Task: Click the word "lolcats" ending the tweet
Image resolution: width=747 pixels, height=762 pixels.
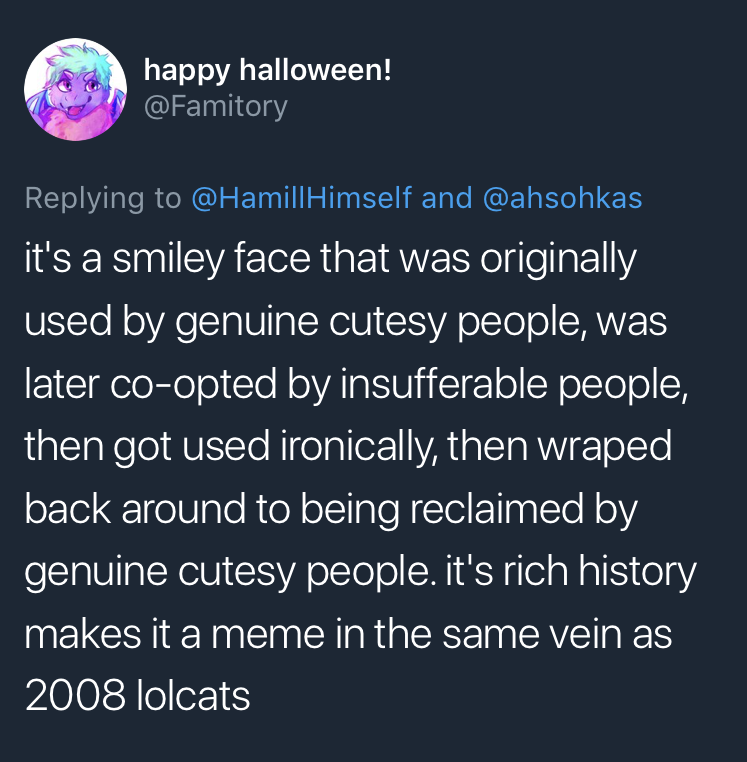Action: click(195, 695)
